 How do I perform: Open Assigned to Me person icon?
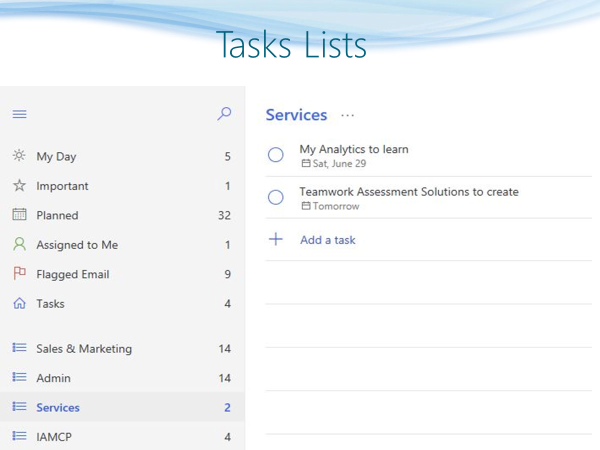coord(19,244)
